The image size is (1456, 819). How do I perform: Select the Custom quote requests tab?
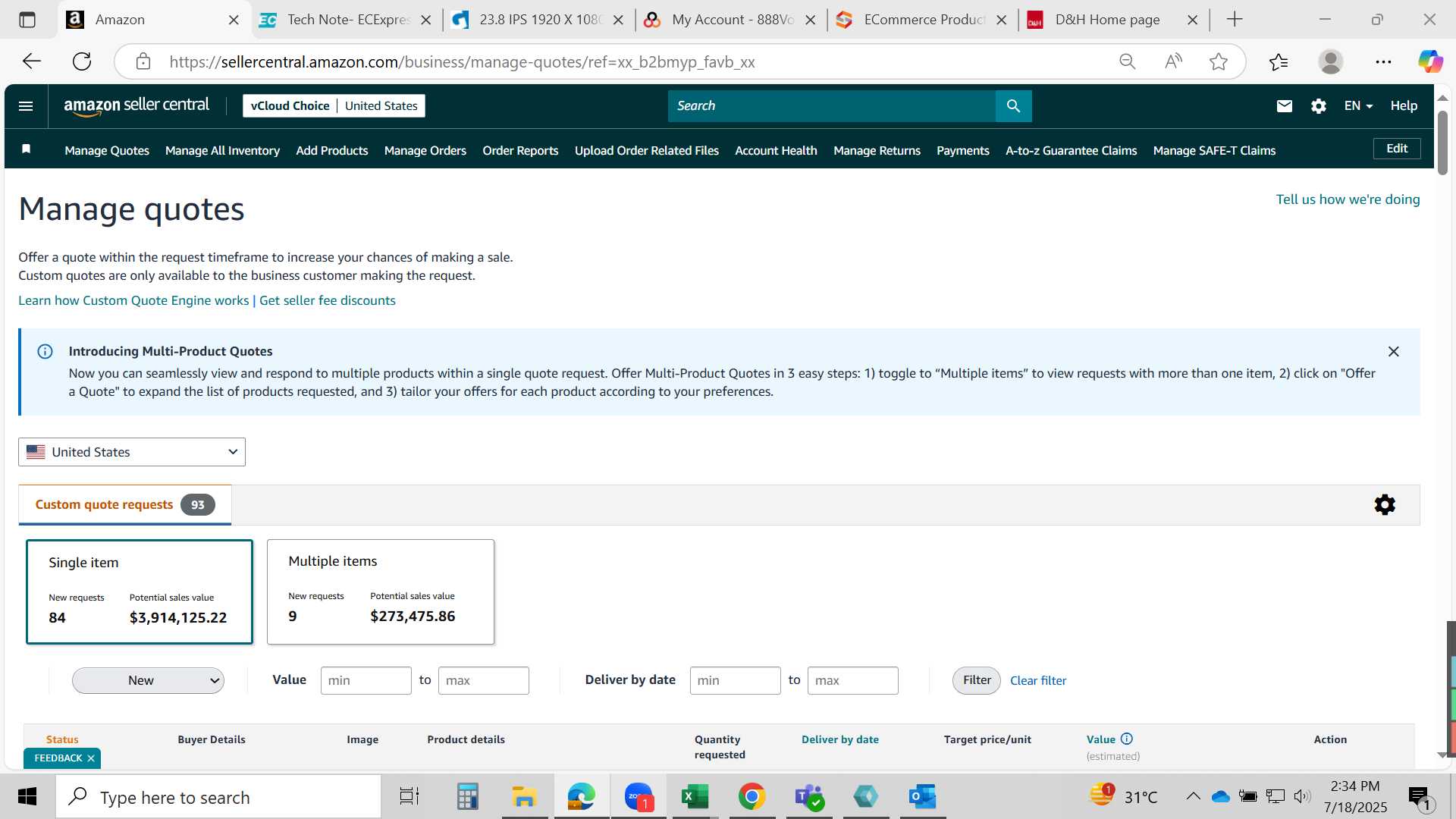pos(125,505)
